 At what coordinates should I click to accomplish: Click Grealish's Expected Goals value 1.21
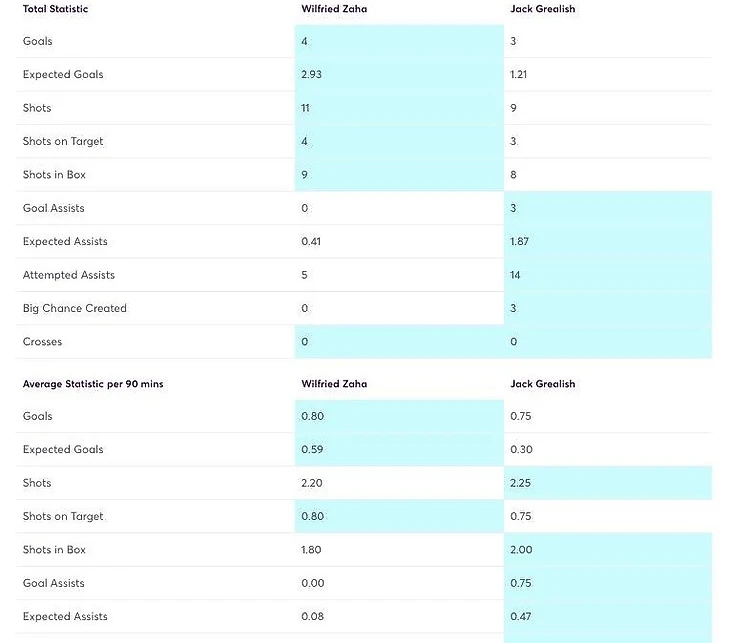pos(519,75)
